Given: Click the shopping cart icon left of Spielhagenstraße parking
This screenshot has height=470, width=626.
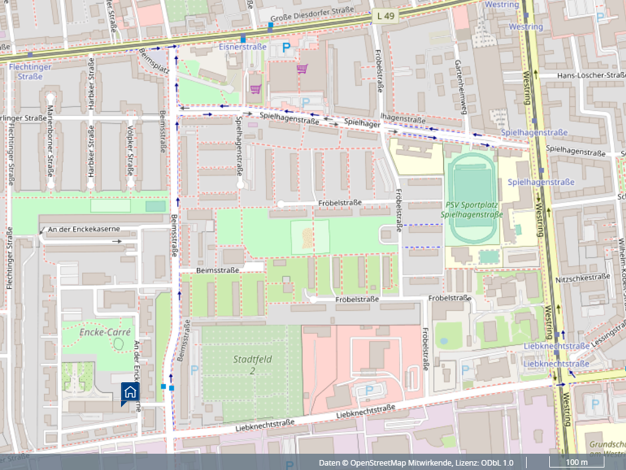Looking at the screenshot, I should click(x=256, y=88).
